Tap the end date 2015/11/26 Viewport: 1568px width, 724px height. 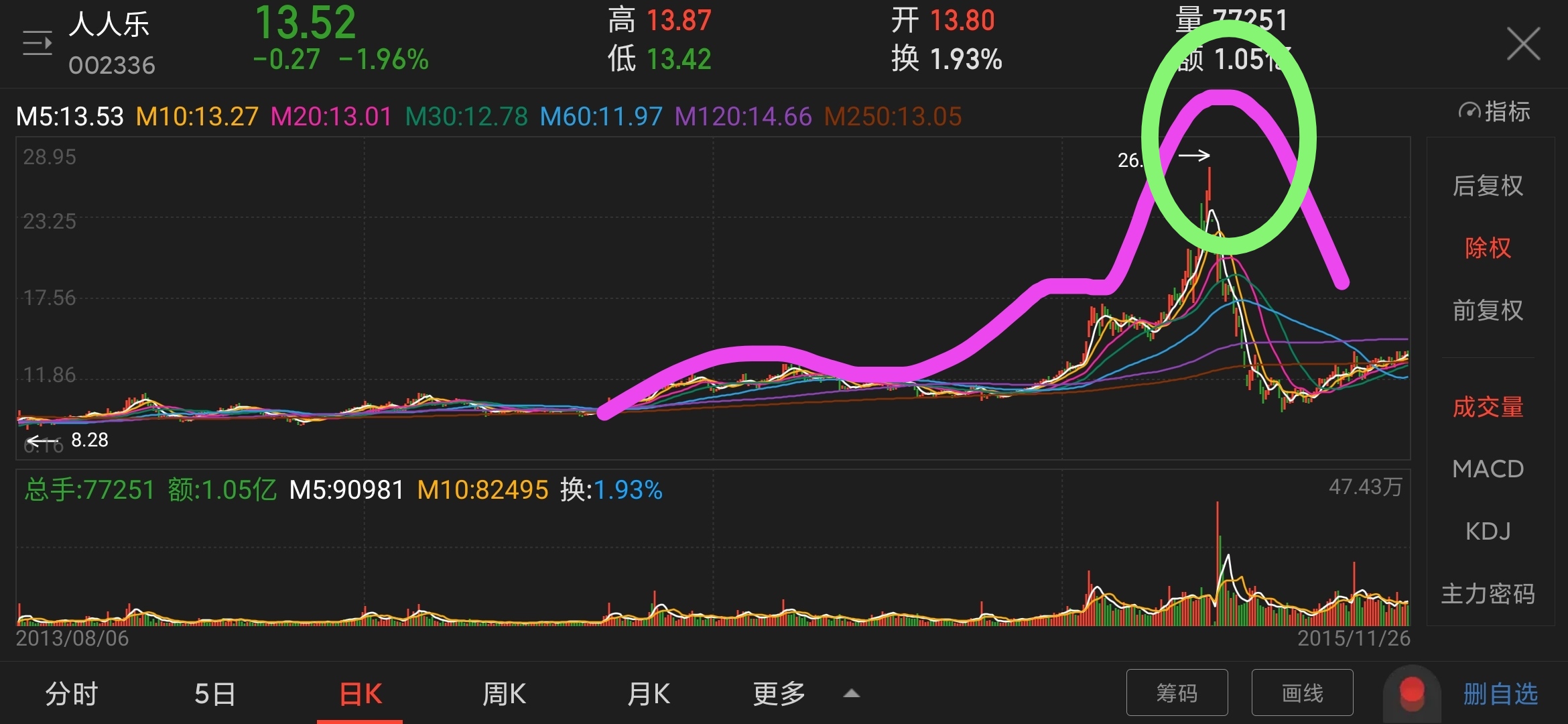pyautogui.click(x=1354, y=638)
